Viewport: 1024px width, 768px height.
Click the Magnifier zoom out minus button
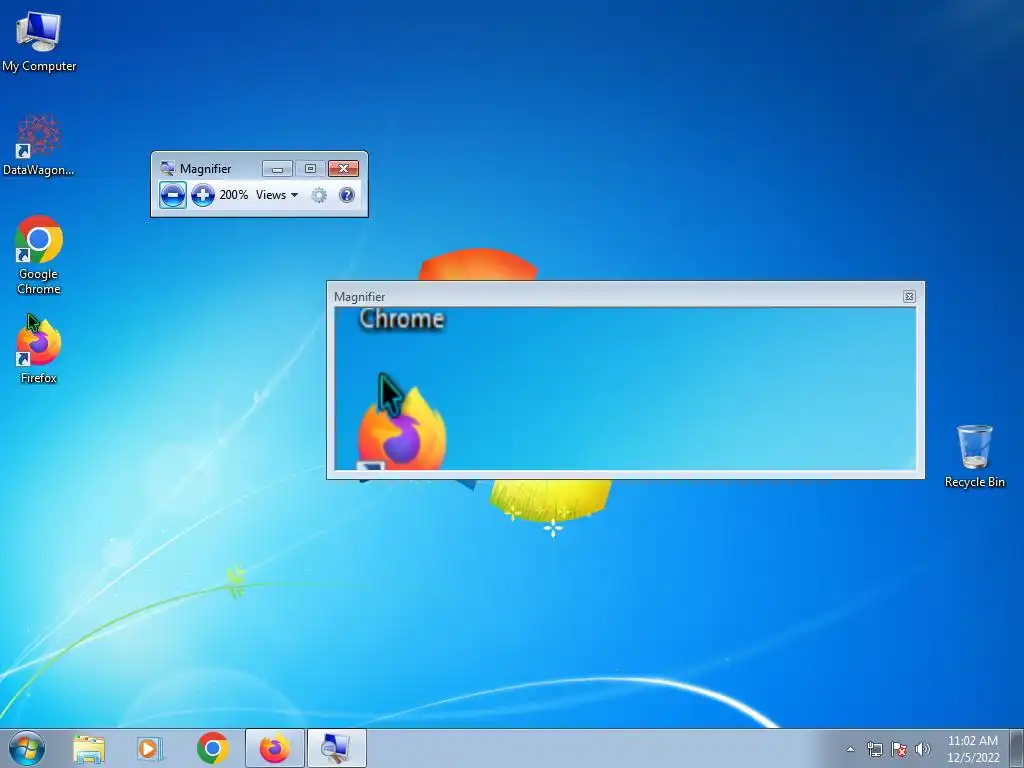tap(172, 195)
